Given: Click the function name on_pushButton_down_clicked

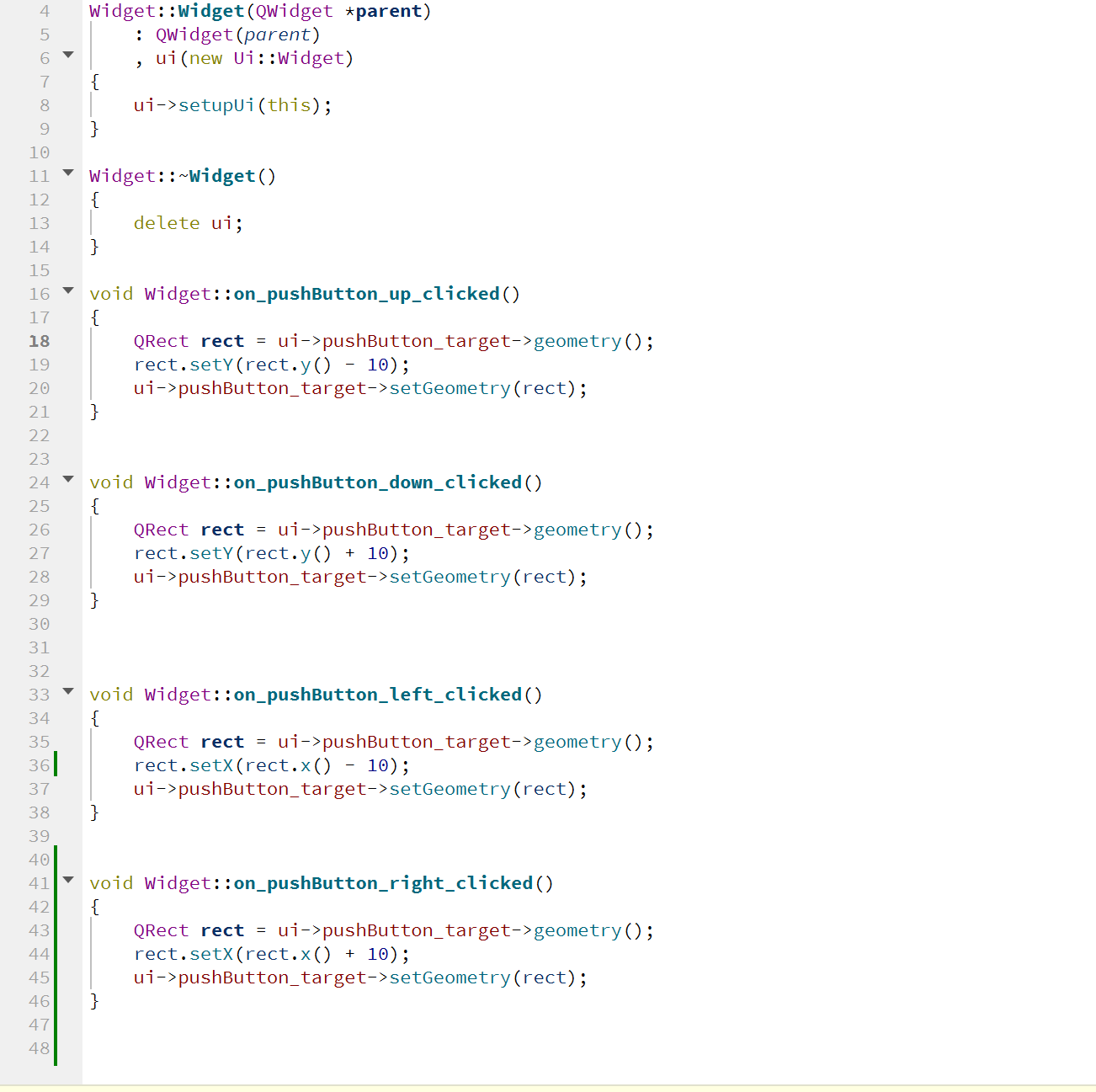Looking at the screenshot, I should click(378, 482).
